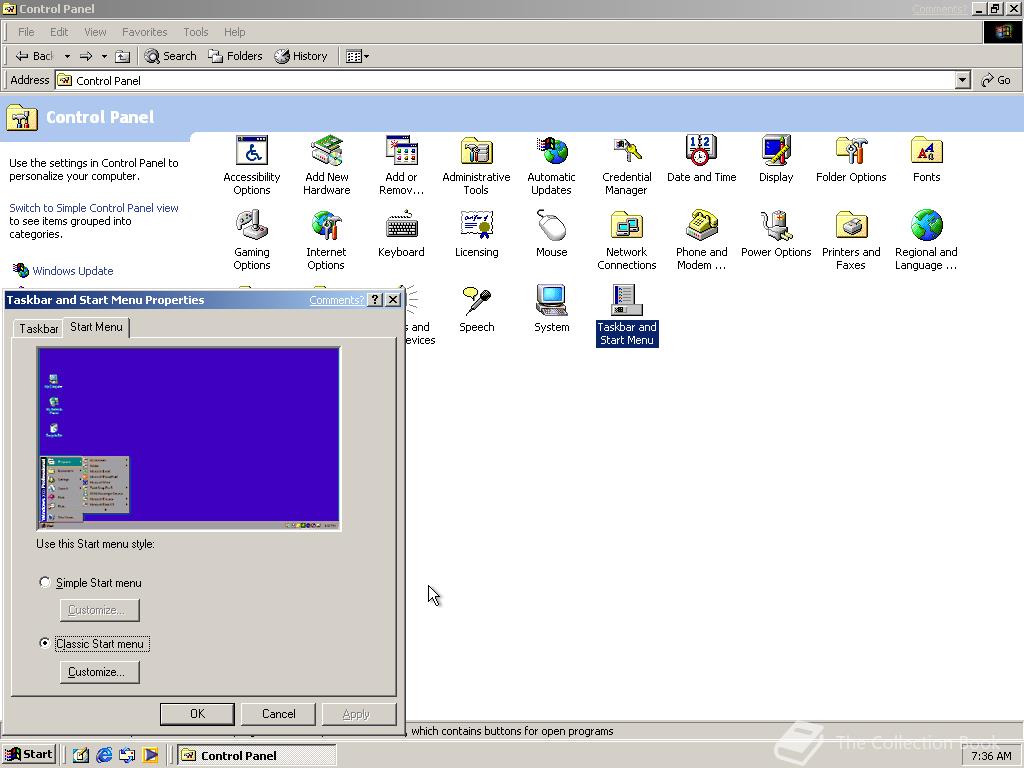1024x768 pixels.
Task: Open the File menu
Action: click(x=26, y=32)
